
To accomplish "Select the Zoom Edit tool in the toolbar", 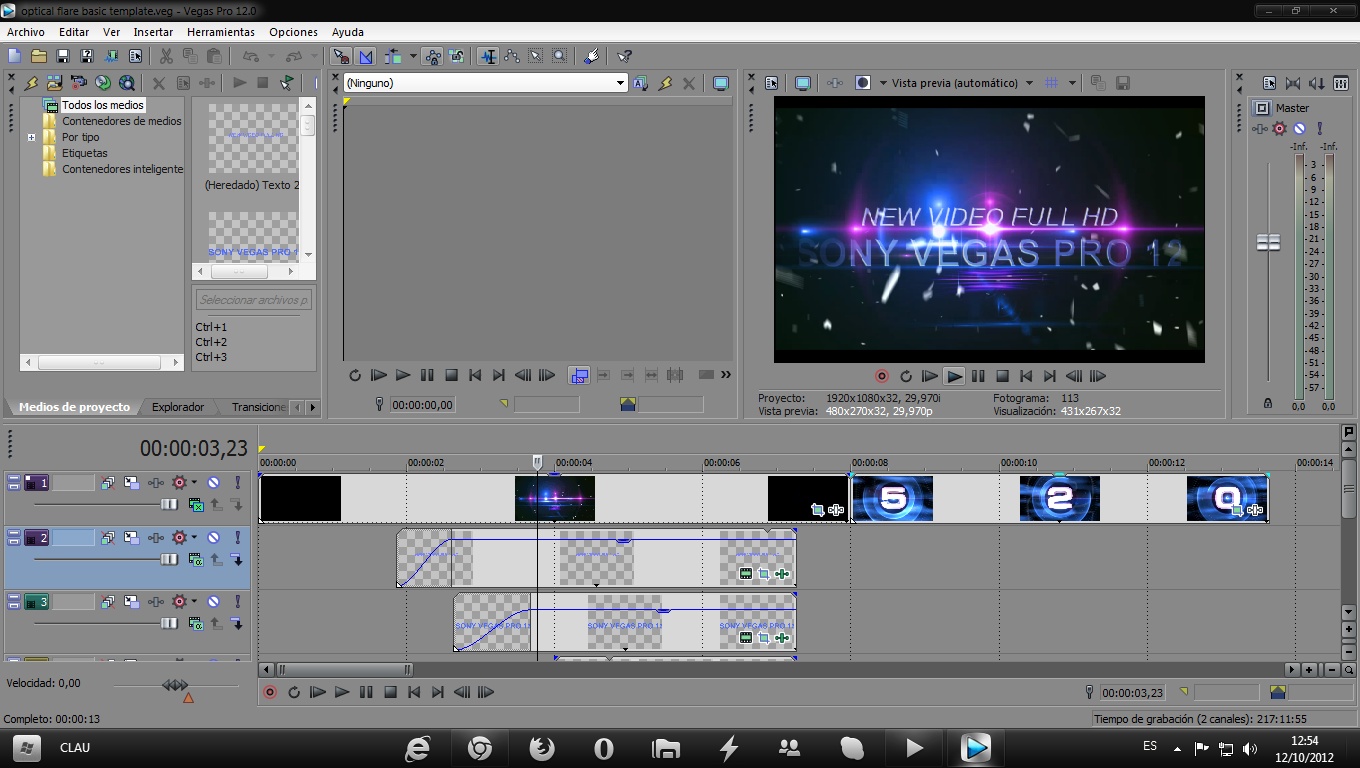I will [x=557, y=57].
